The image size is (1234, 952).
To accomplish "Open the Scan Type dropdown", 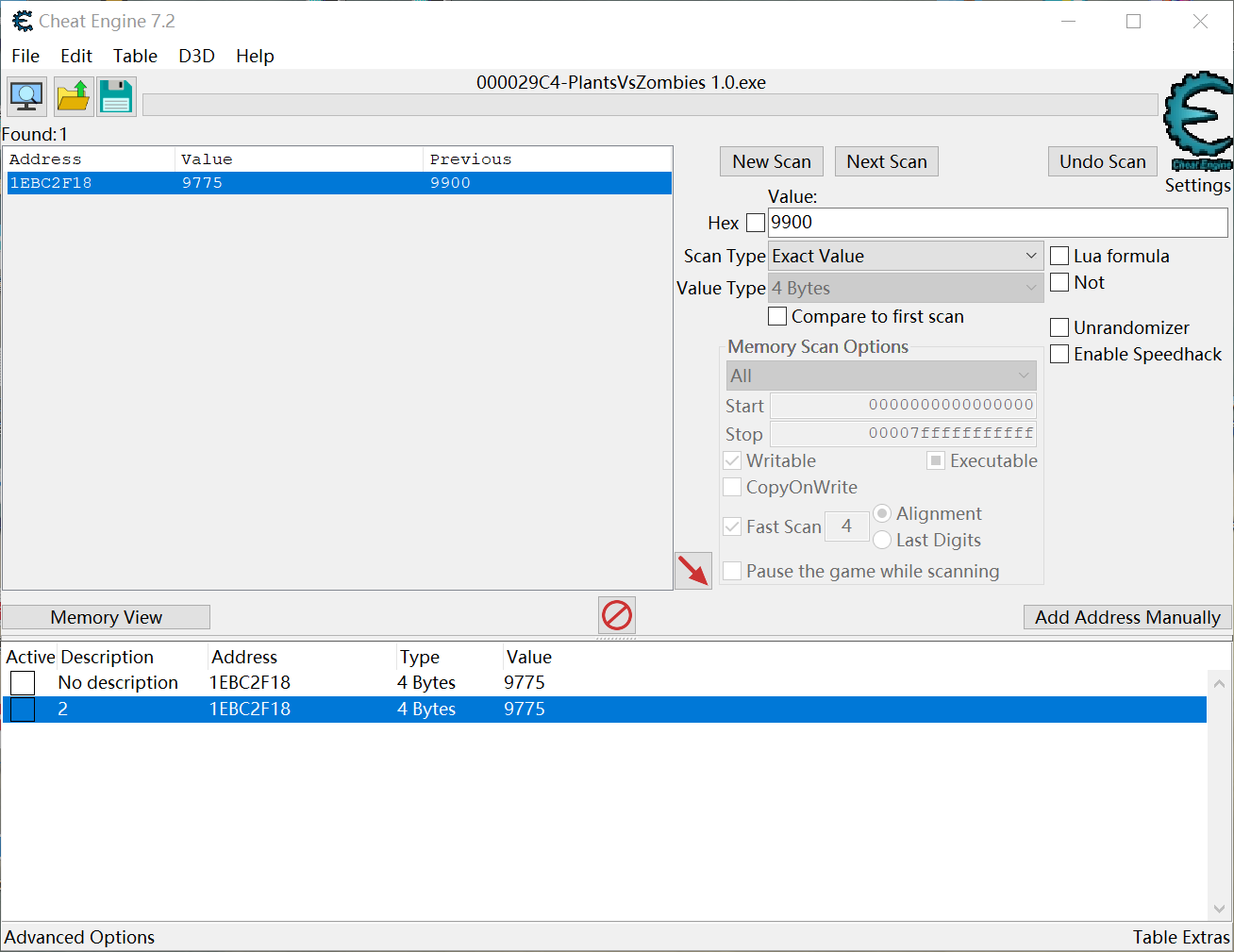I will [906, 256].
